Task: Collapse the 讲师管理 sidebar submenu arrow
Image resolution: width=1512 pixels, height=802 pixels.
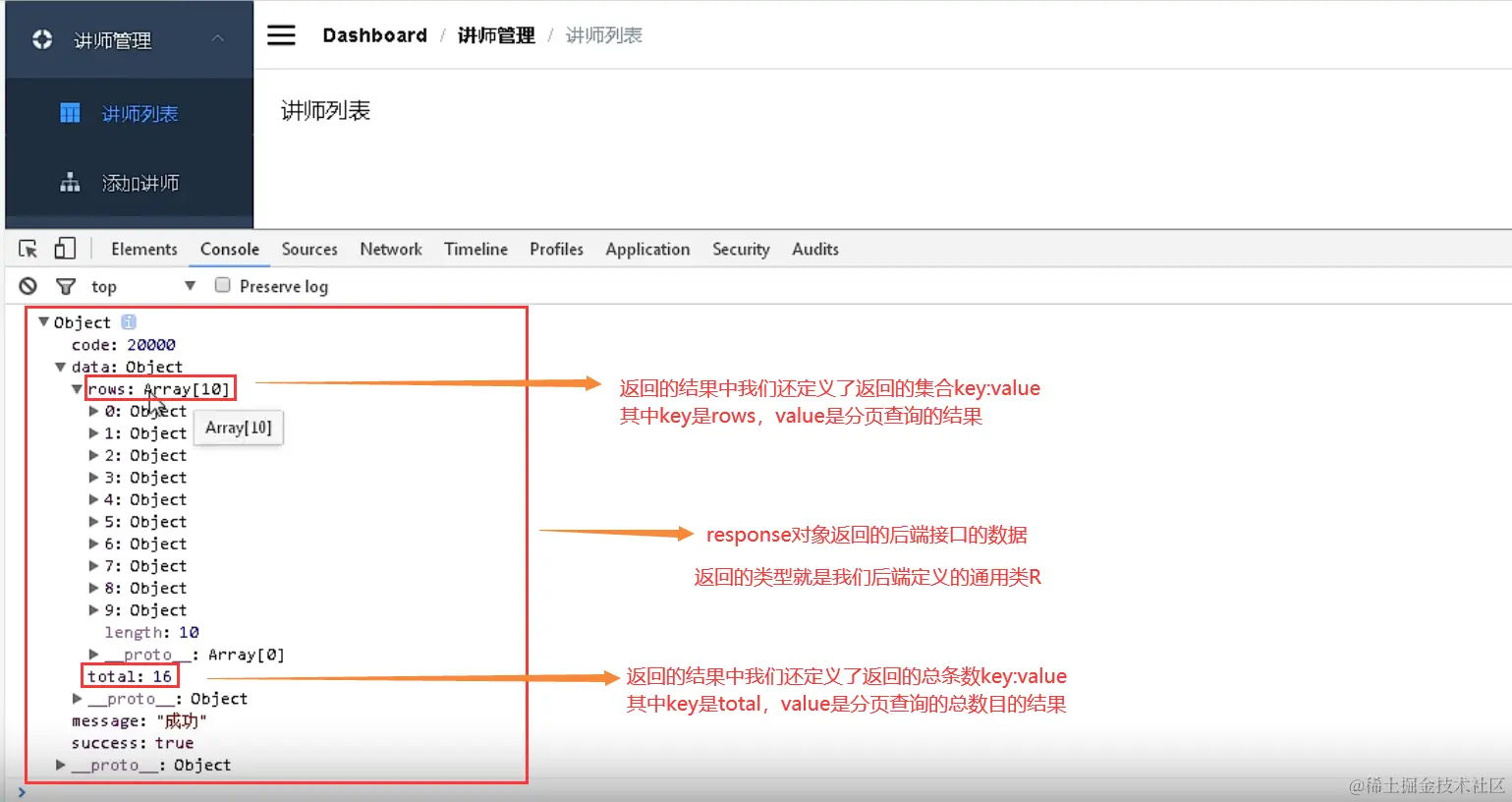Action: [218, 38]
